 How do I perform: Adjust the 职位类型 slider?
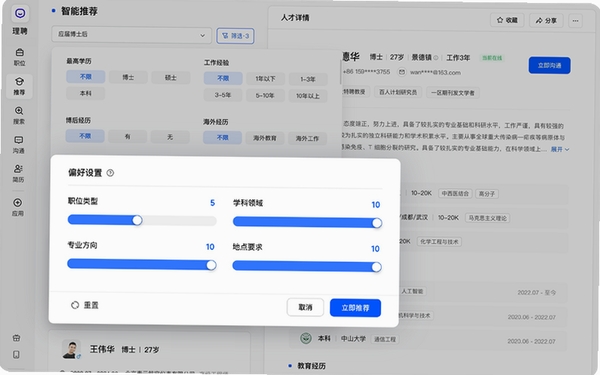tap(142, 220)
